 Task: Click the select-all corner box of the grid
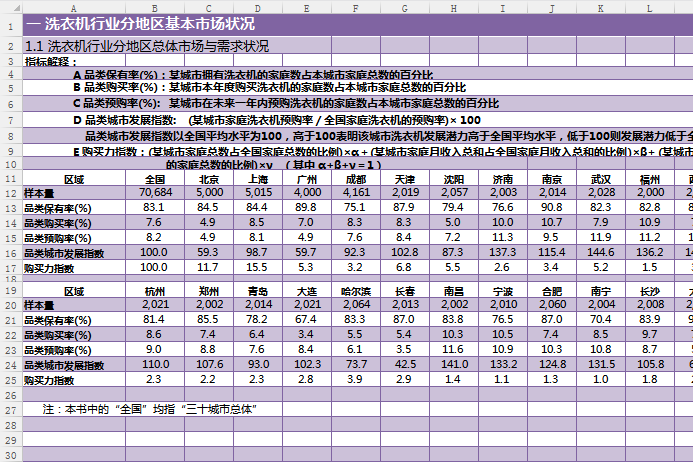[10, 8]
